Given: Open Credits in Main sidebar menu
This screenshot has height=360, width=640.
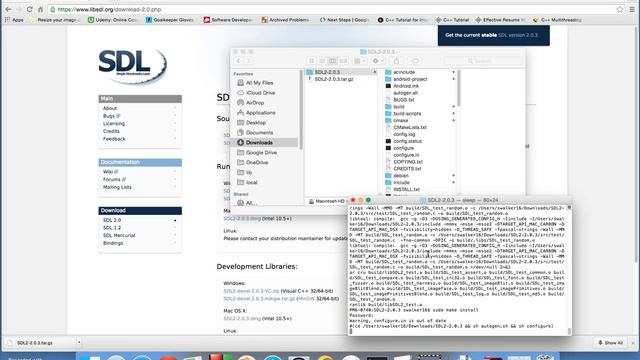Looking at the screenshot, I should (111, 131).
